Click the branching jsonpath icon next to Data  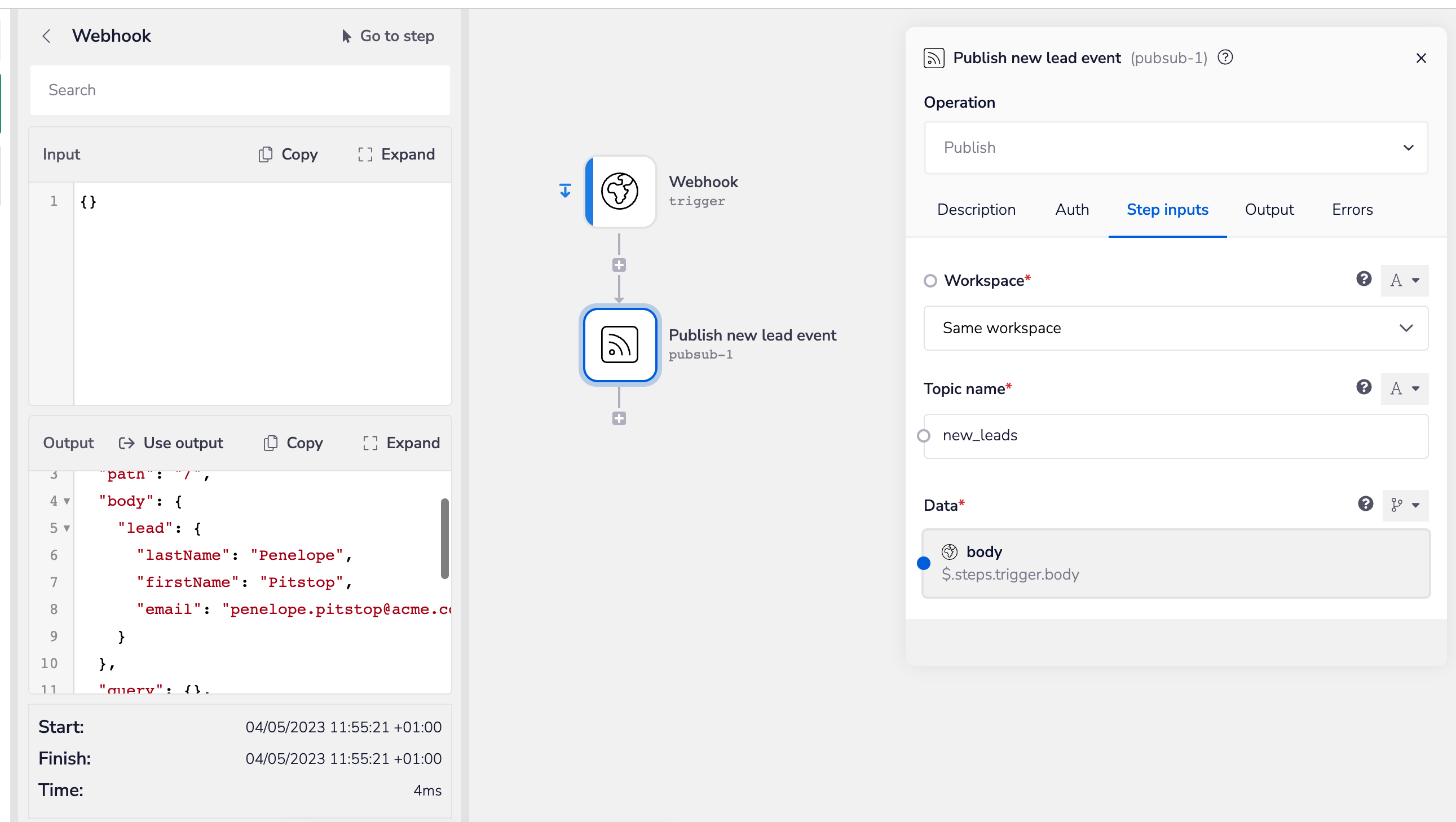1397,505
